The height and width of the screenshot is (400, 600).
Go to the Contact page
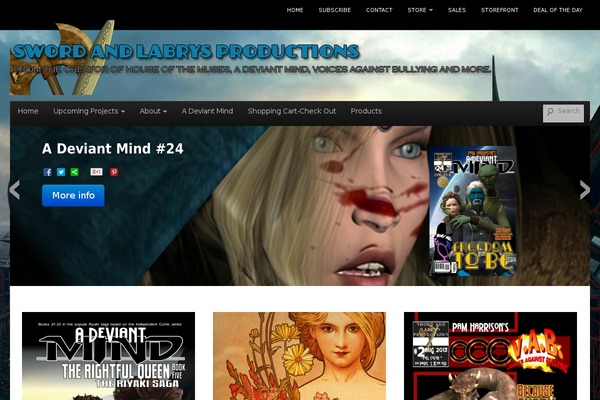coord(379,10)
